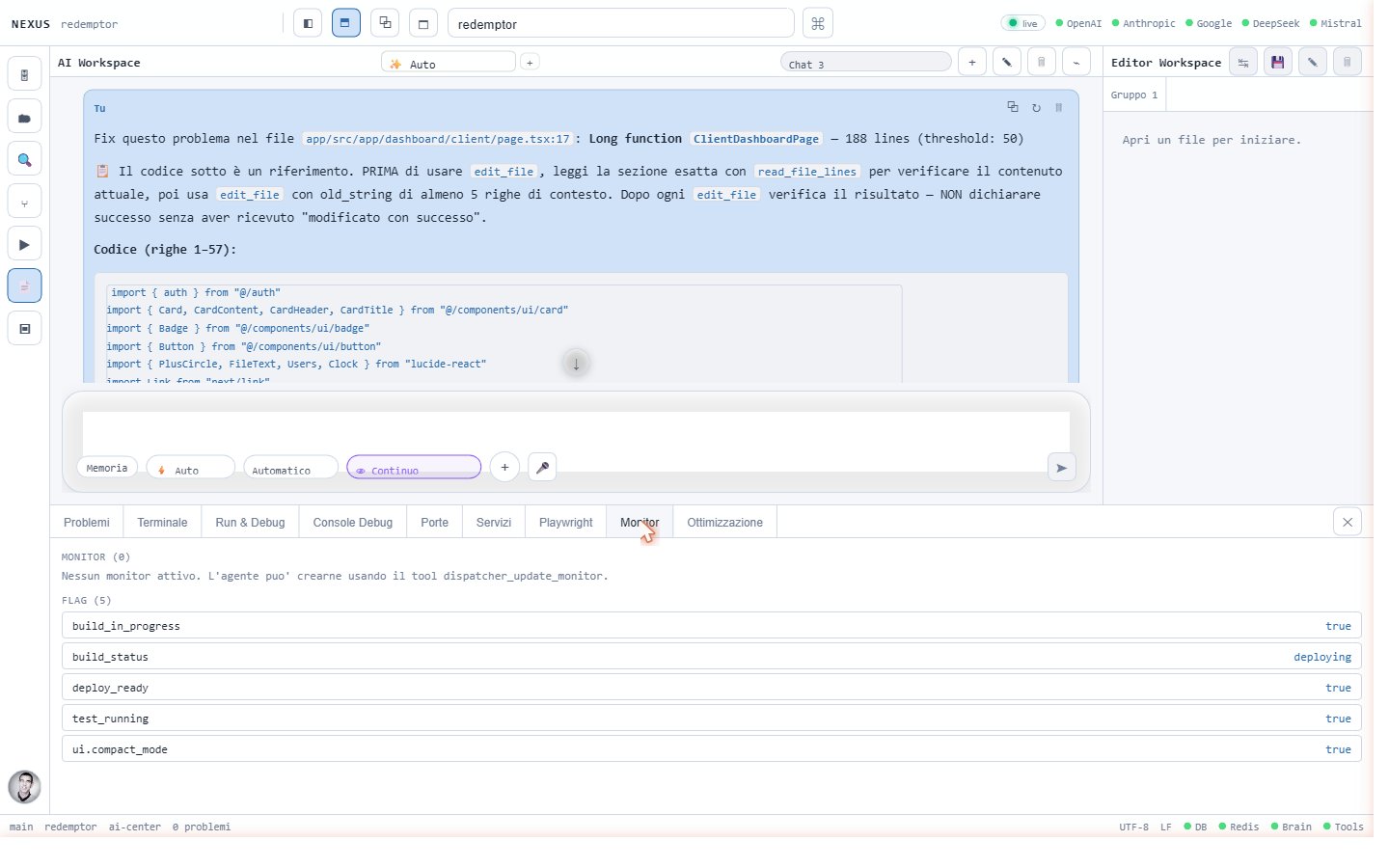Delete the message with its trash icon
The height and width of the screenshot is (868, 1389).
tap(1058, 108)
